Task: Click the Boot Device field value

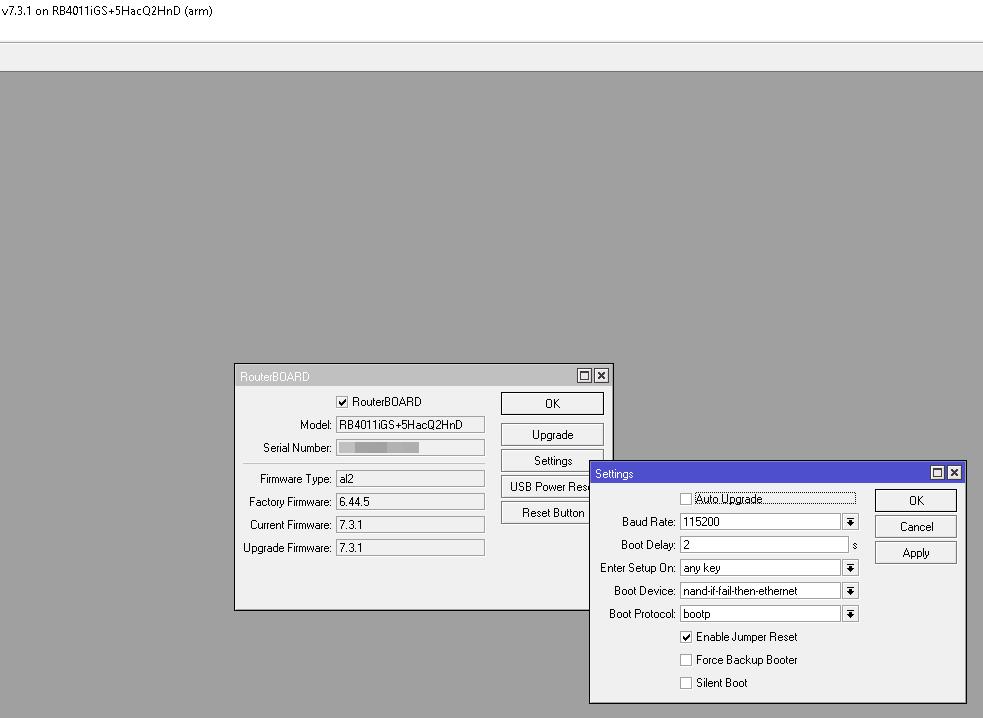Action: click(760, 591)
